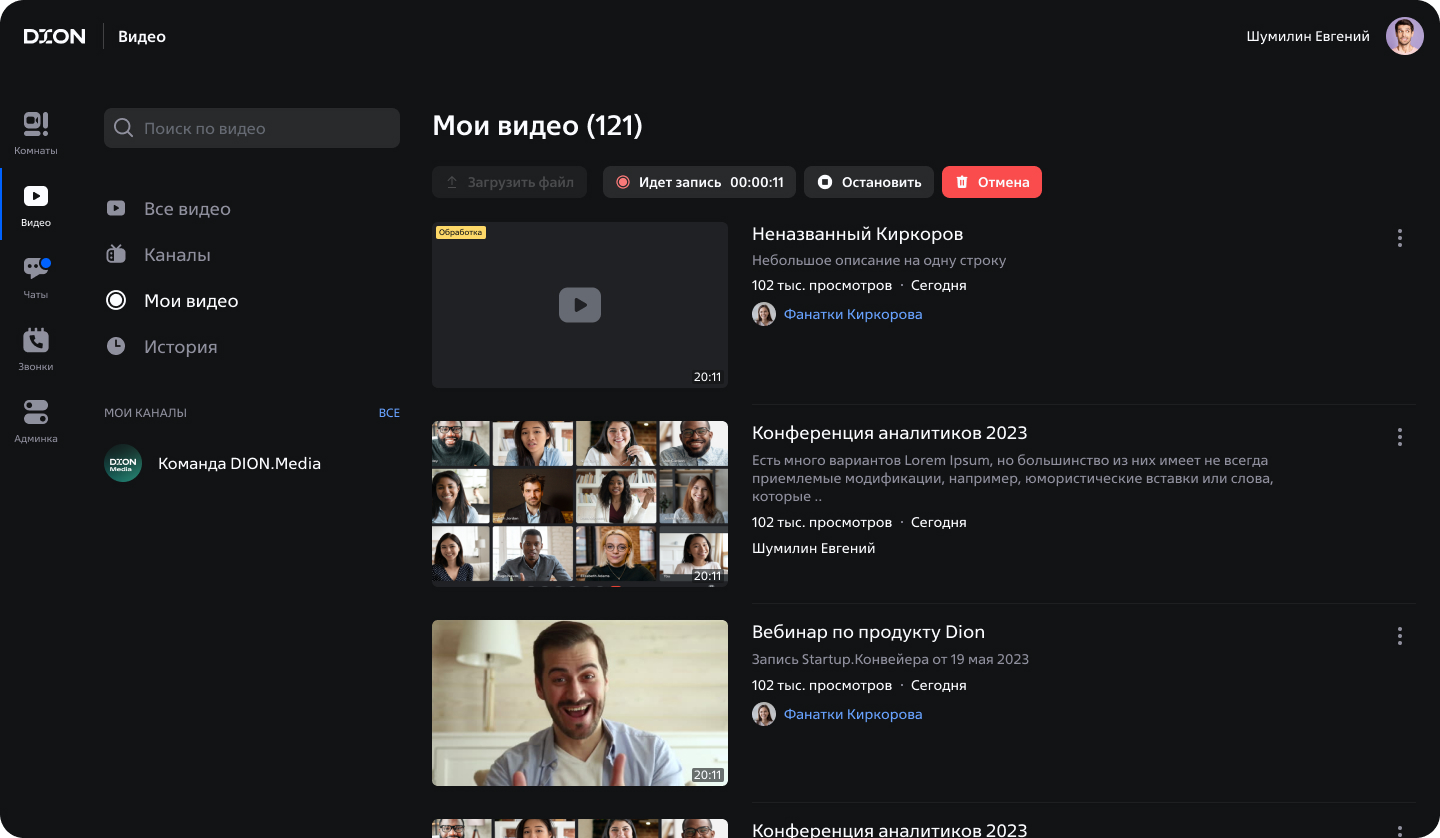Click the user avatar in header

[1405, 36]
